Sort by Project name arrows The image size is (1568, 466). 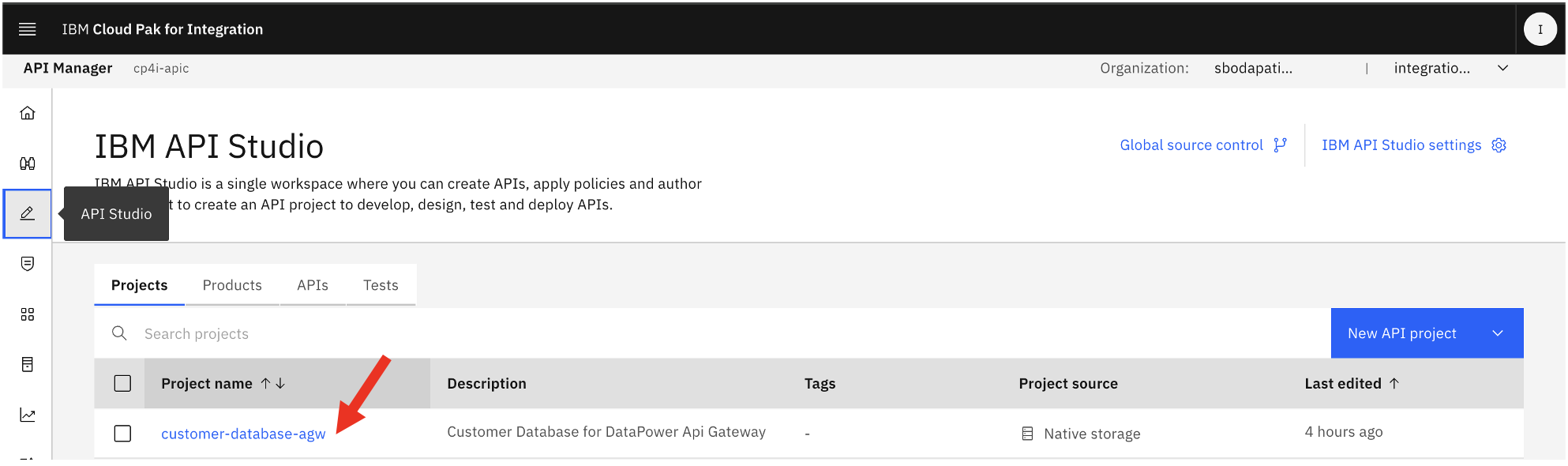[x=273, y=383]
